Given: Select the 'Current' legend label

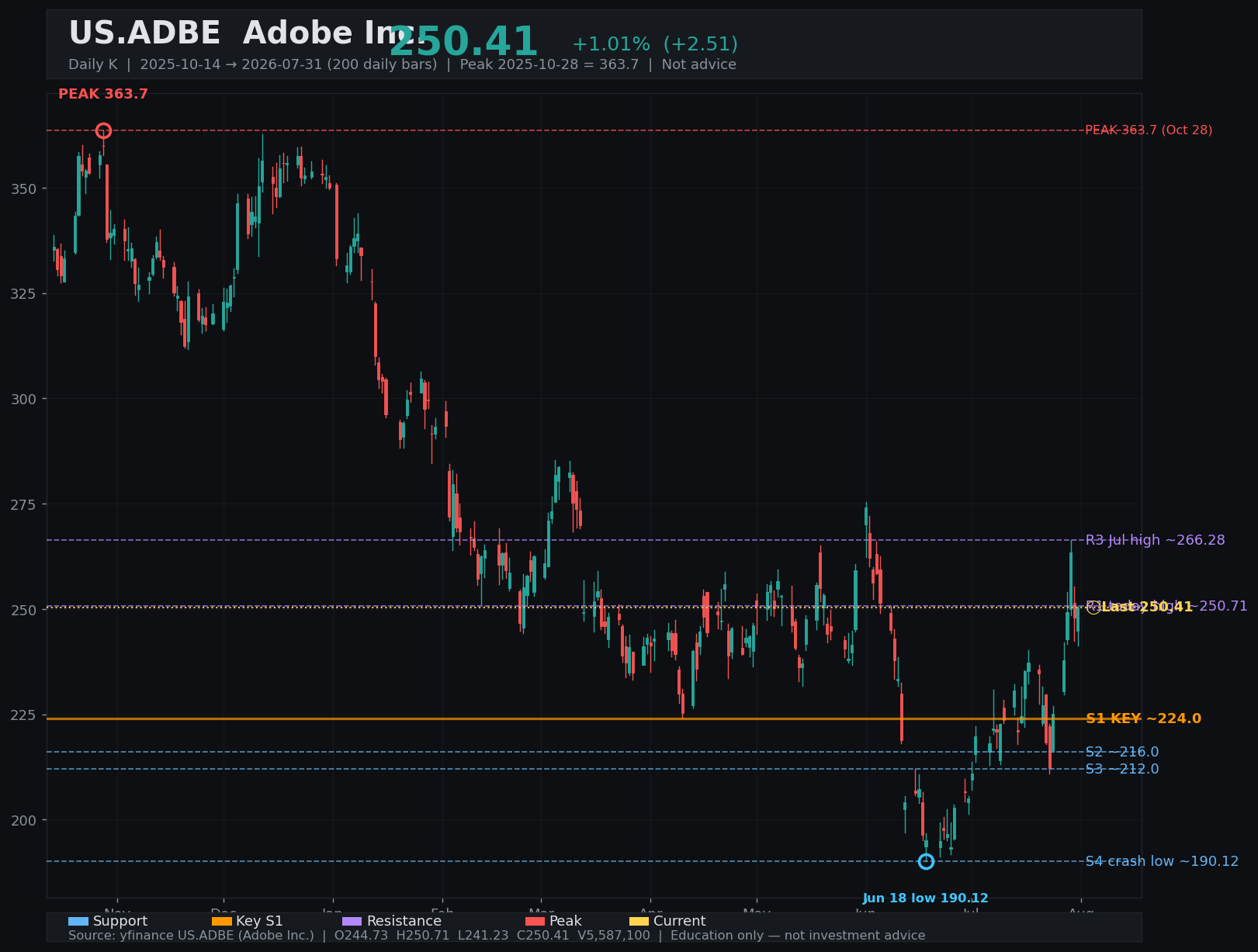Looking at the screenshot, I should click(680, 921).
